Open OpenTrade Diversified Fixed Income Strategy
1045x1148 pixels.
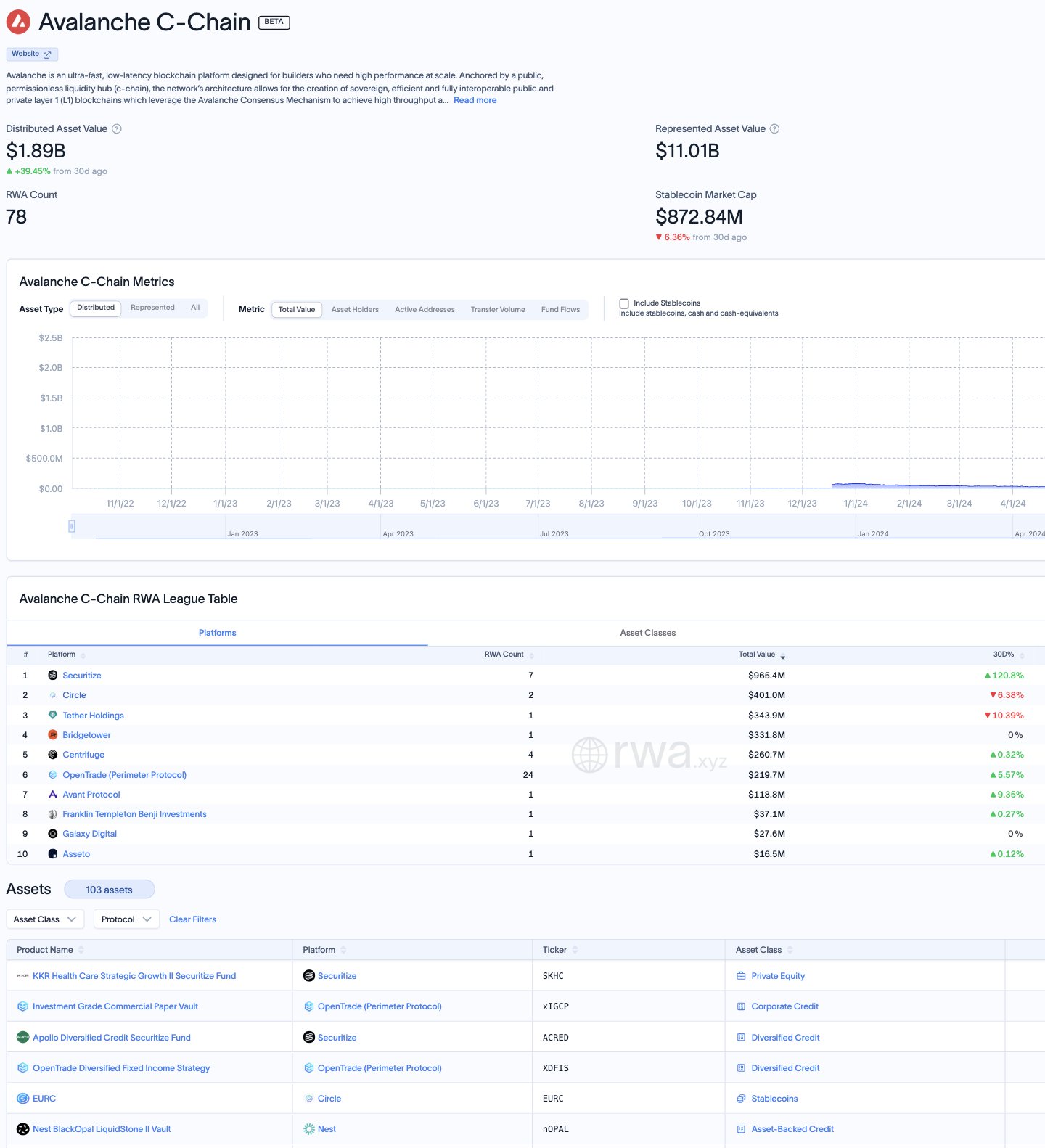click(x=121, y=1068)
